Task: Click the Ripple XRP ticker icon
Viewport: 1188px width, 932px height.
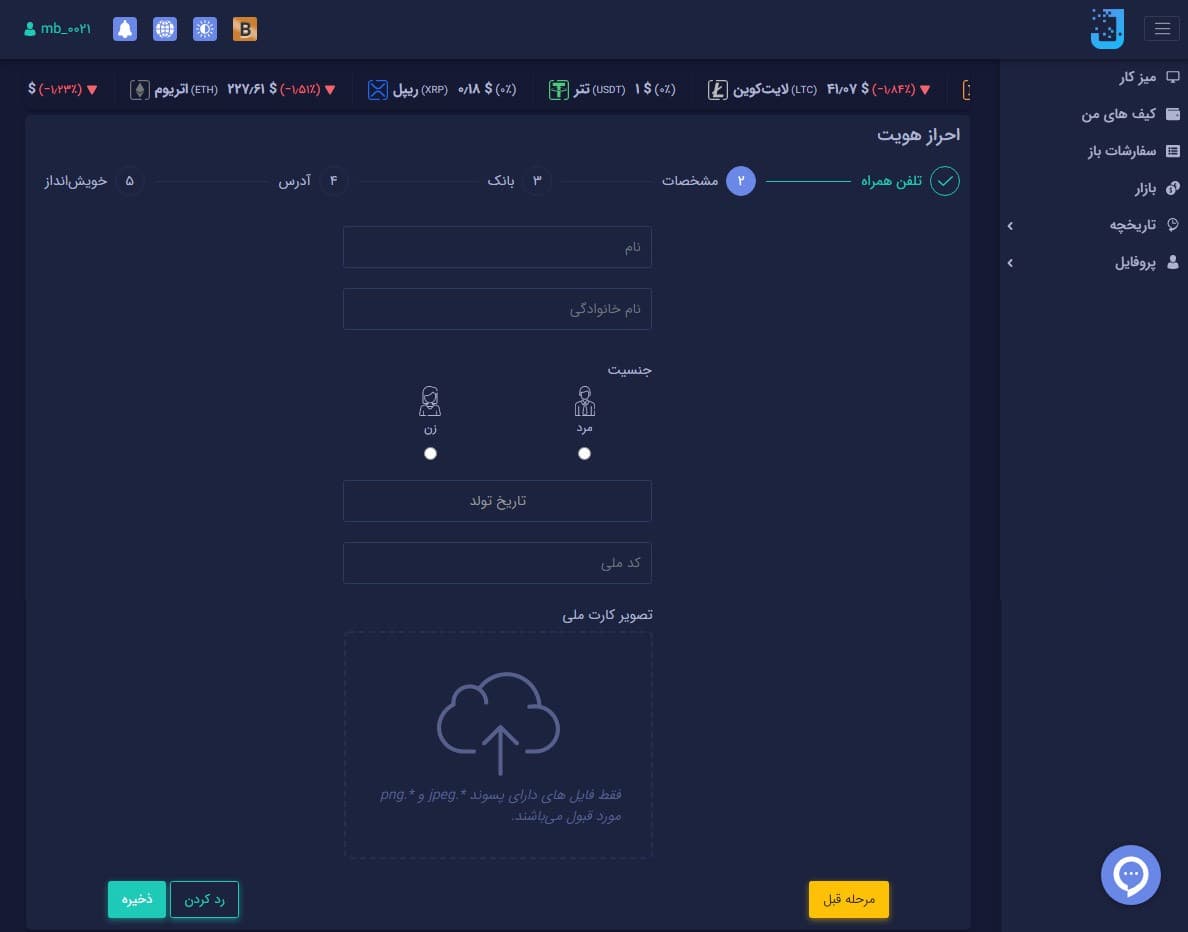Action: coord(377,89)
